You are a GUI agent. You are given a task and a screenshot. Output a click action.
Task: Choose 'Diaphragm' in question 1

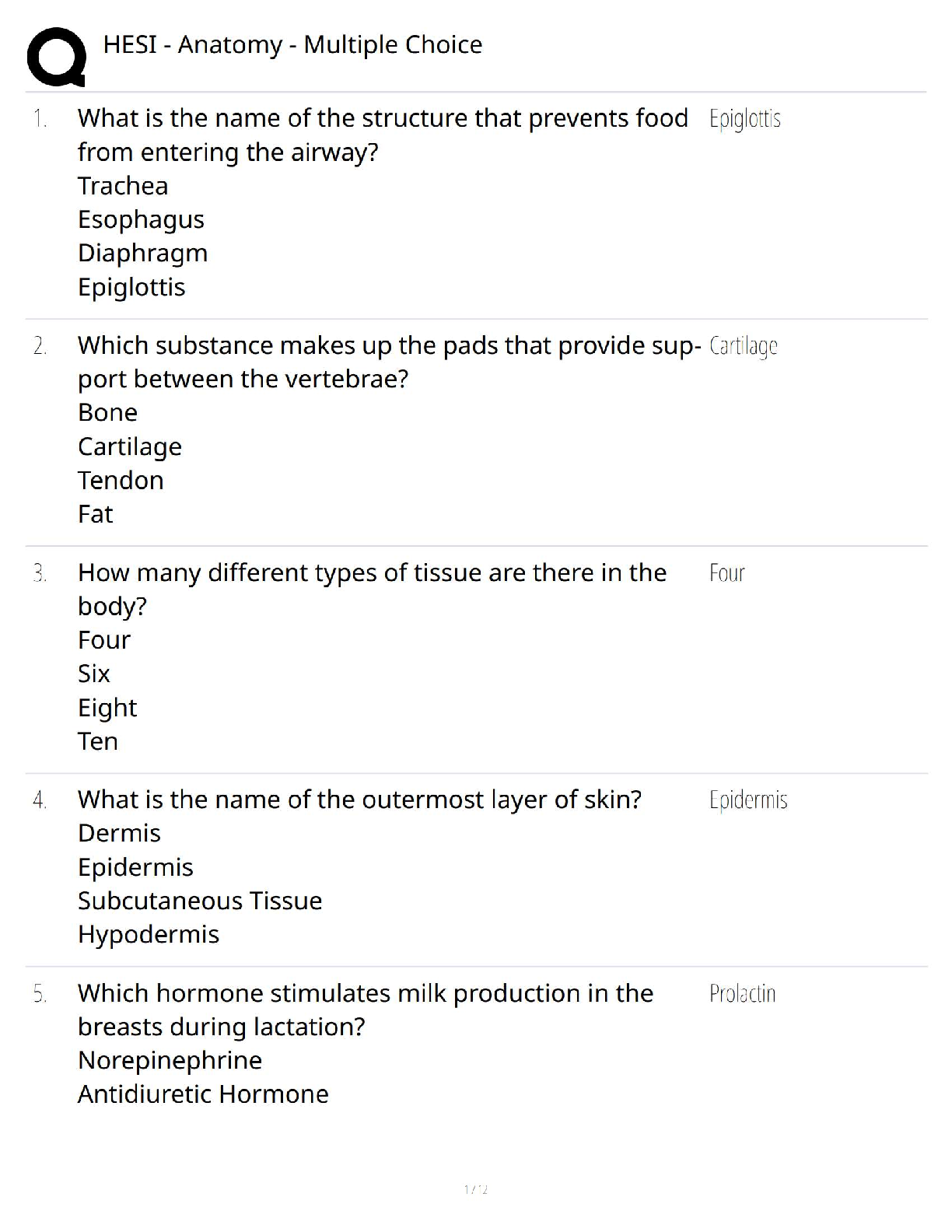[x=142, y=254]
